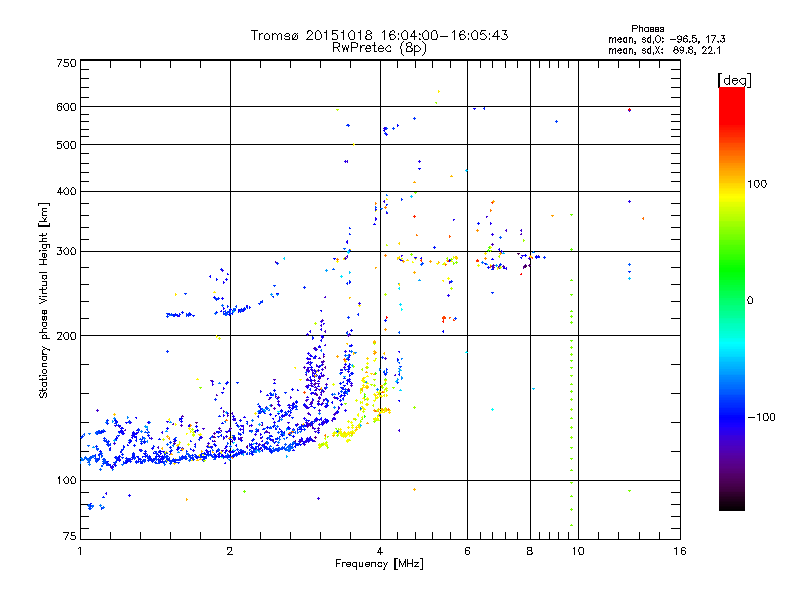Pick the black bottom of the phase colorbar
Image resolution: width=800 pixels, height=600 pixels.
(732, 503)
